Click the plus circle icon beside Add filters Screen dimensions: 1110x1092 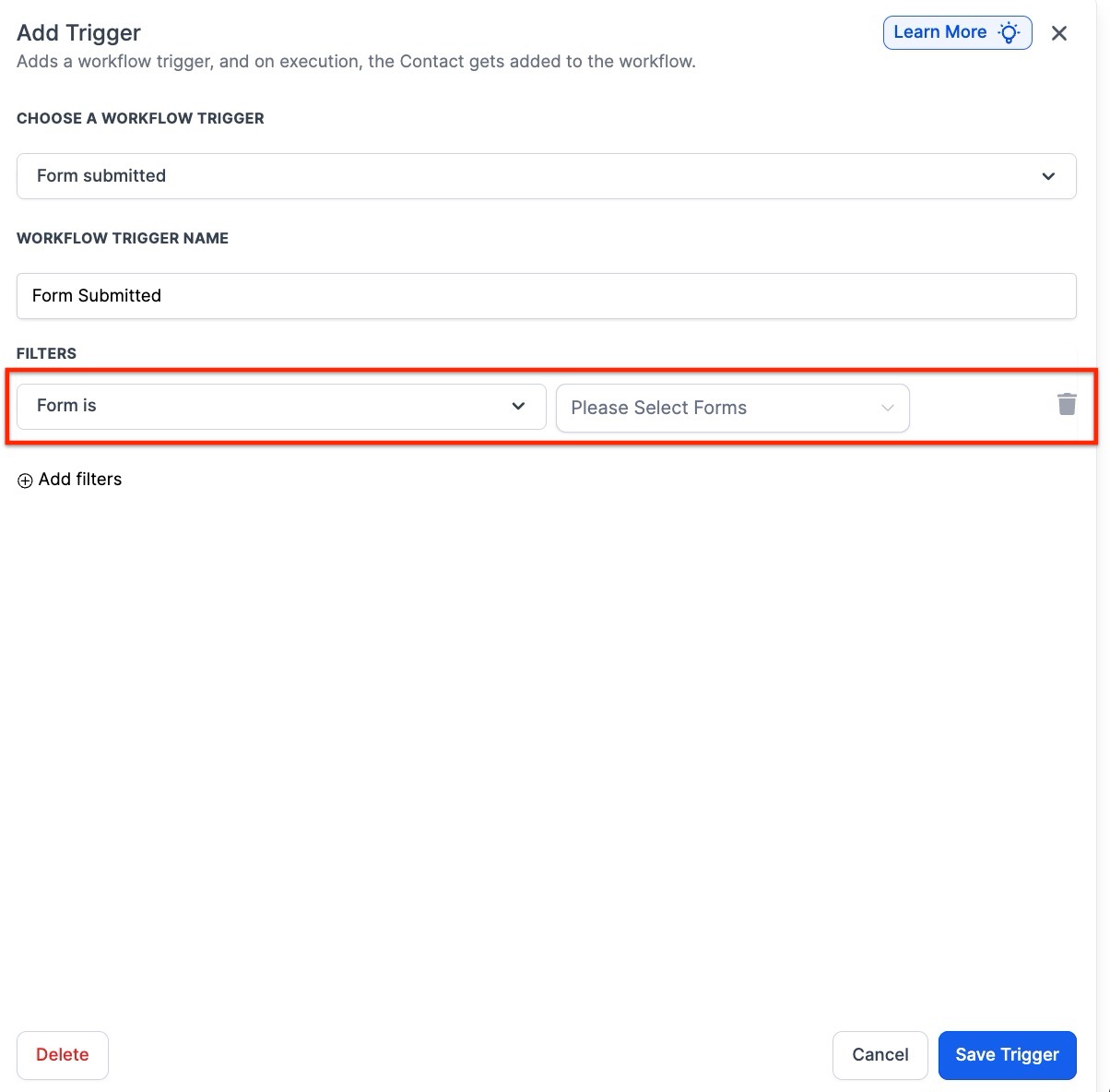pos(25,481)
